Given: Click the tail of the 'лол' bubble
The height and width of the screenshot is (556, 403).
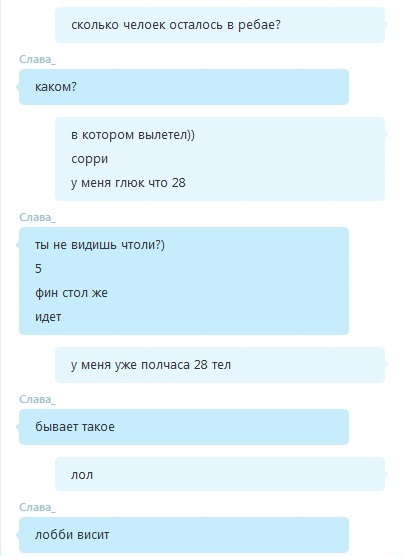Looking at the screenshot, I should (x=386, y=474).
